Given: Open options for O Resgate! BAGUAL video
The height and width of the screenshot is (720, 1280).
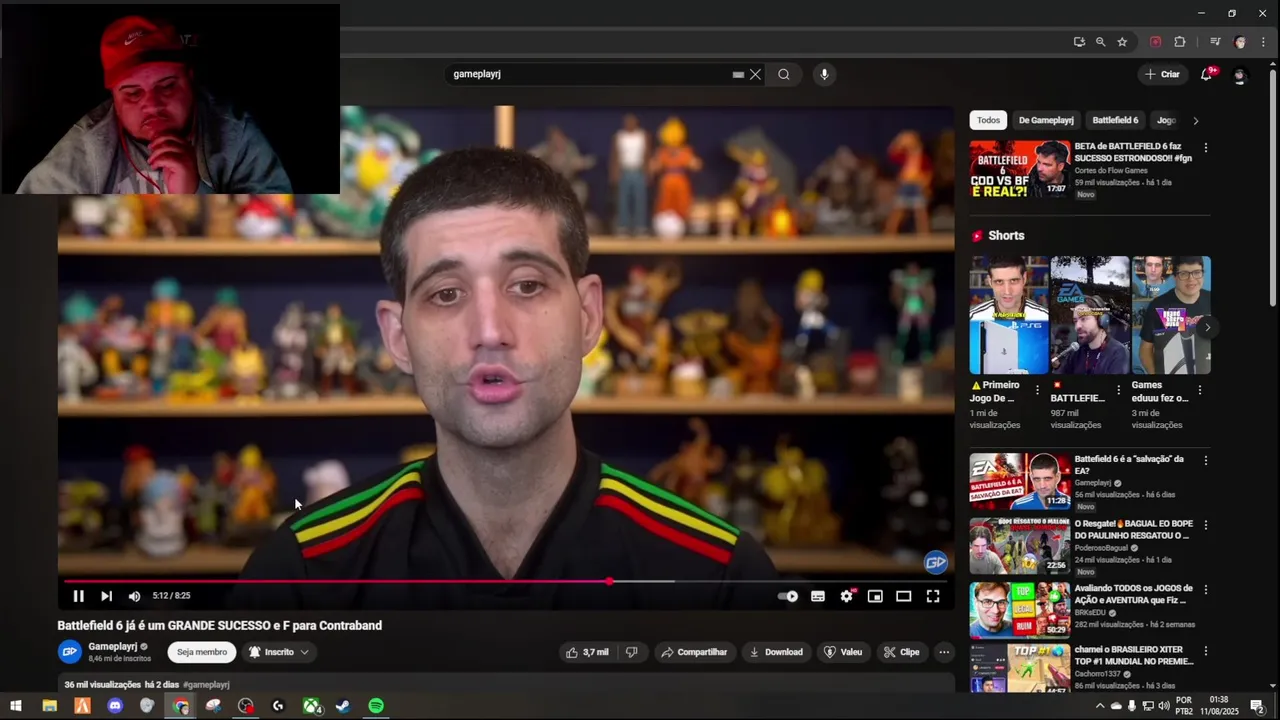Looking at the screenshot, I should click(1205, 524).
